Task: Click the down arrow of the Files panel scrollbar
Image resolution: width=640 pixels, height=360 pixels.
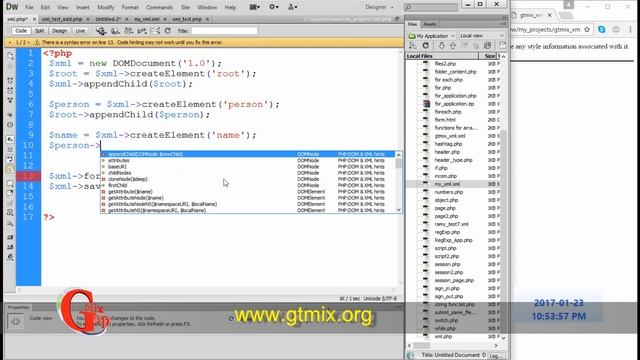Action: [503, 338]
